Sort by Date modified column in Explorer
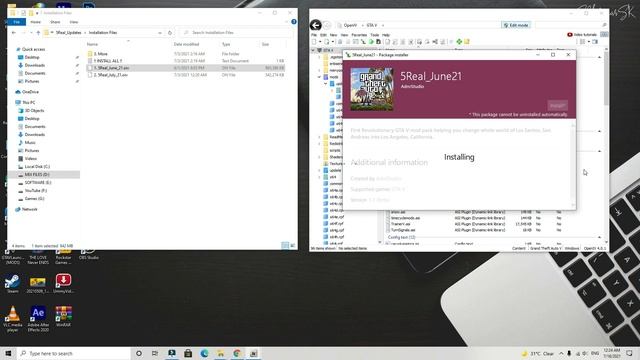This screenshot has height=360, width=640. click(x=187, y=44)
